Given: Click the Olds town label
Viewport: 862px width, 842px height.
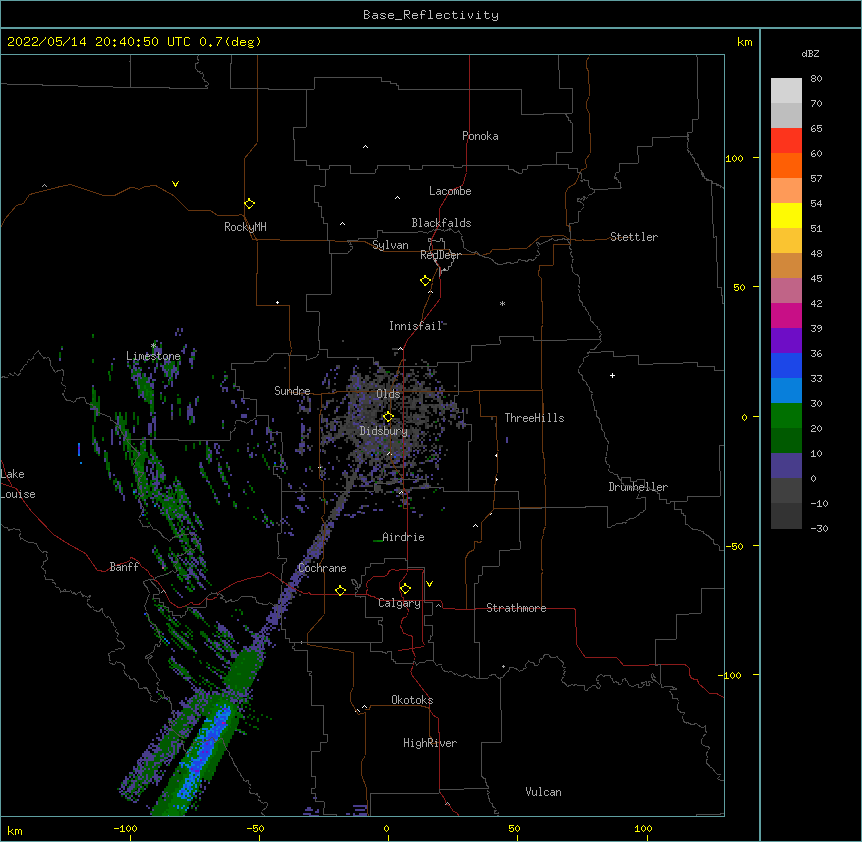Looking at the screenshot, I should click(388, 394).
